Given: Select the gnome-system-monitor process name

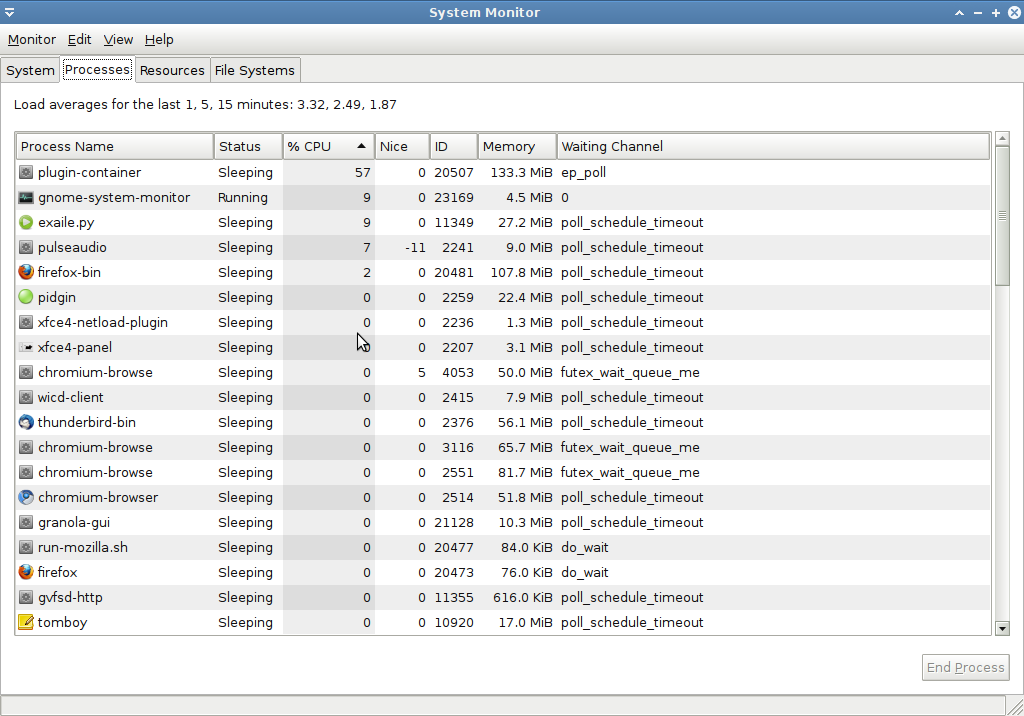Looking at the screenshot, I should (x=114, y=197).
